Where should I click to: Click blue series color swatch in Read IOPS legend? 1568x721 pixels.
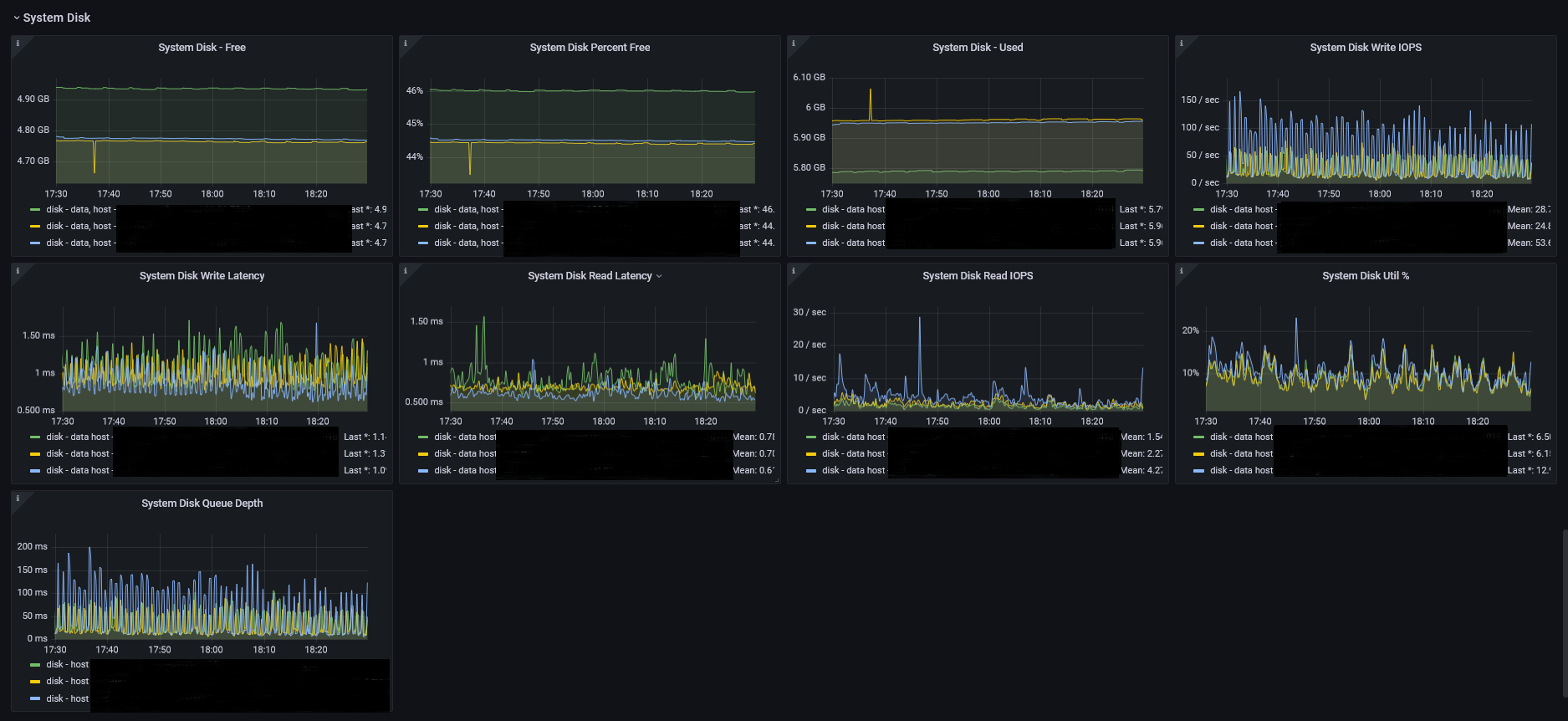point(811,471)
